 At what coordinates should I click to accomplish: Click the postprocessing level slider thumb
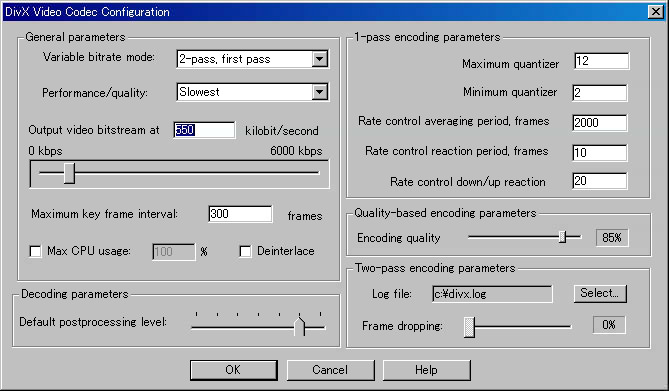(300, 327)
